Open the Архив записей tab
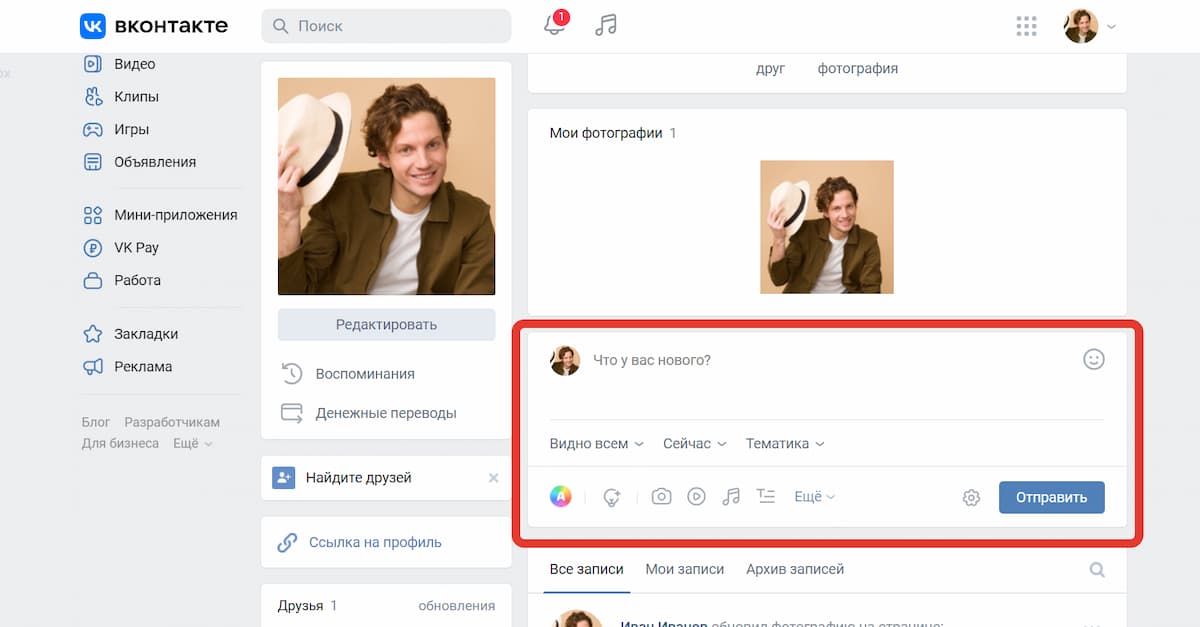1200x627 pixels. click(794, 568)
